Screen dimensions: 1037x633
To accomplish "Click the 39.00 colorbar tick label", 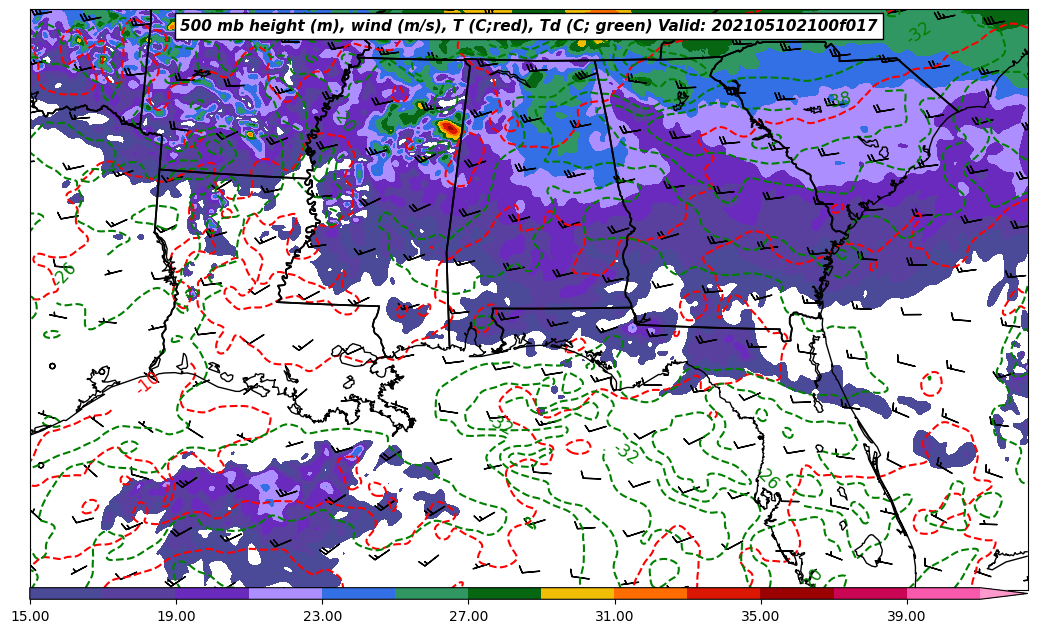I will 906,616.
